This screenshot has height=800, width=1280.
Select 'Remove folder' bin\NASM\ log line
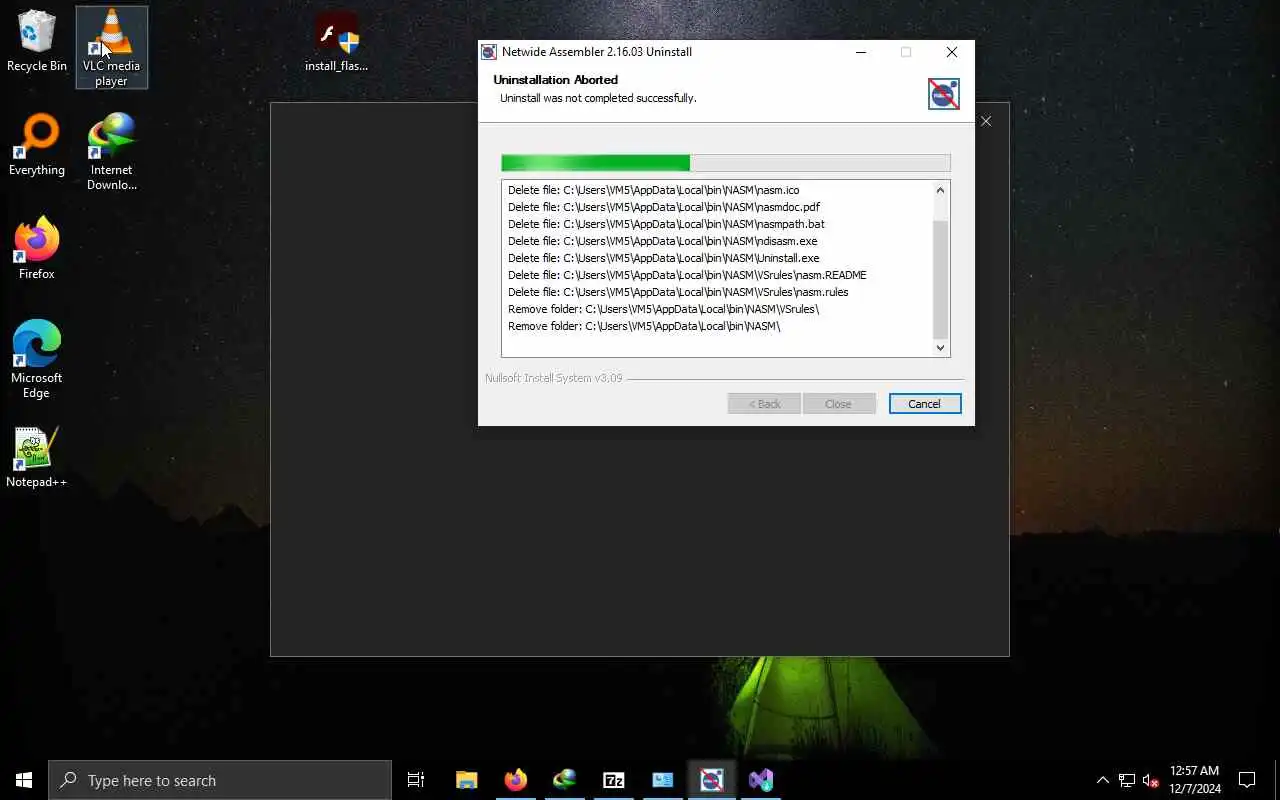(644, 326)
